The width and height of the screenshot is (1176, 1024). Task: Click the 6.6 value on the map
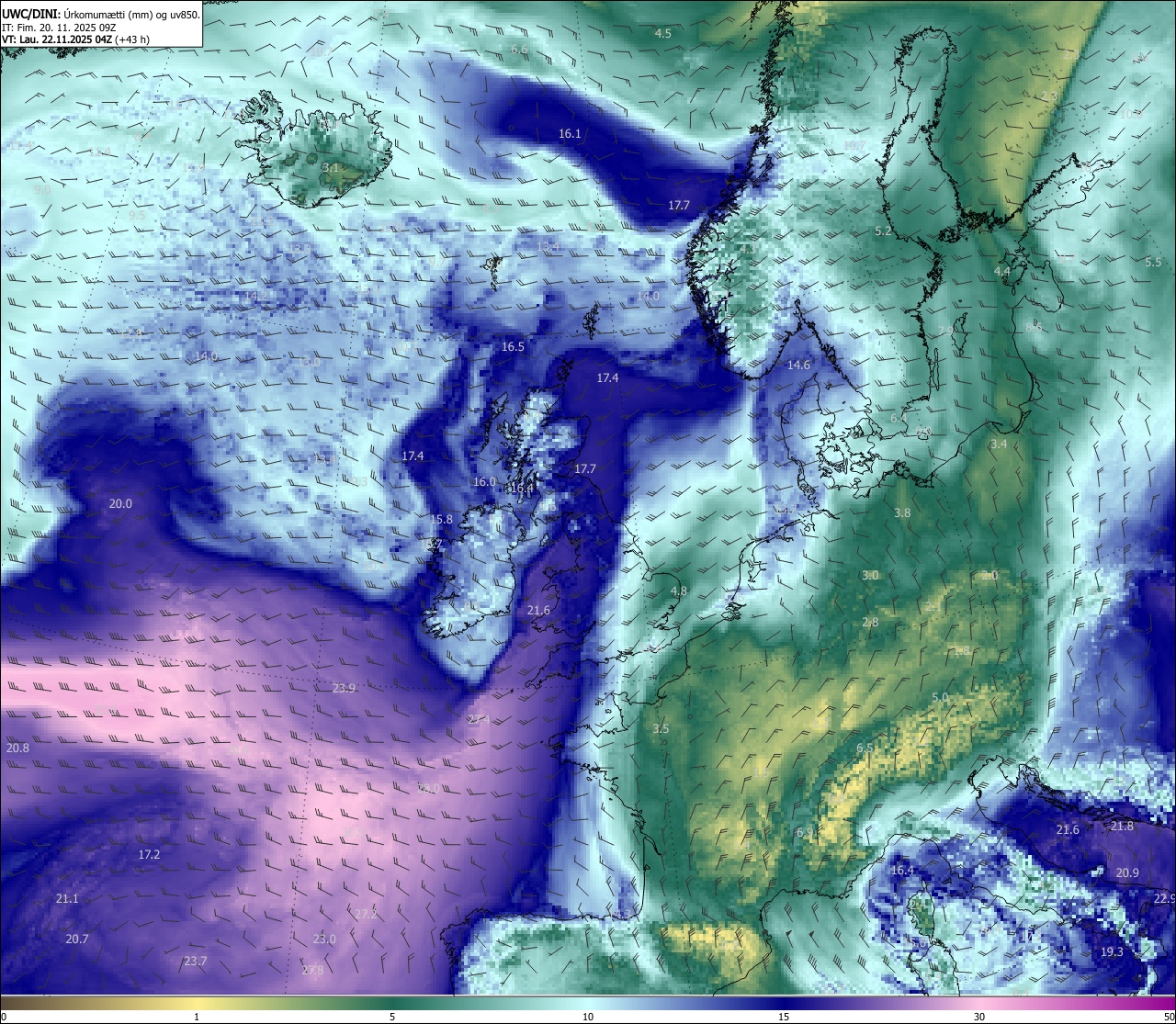[519, 50]
